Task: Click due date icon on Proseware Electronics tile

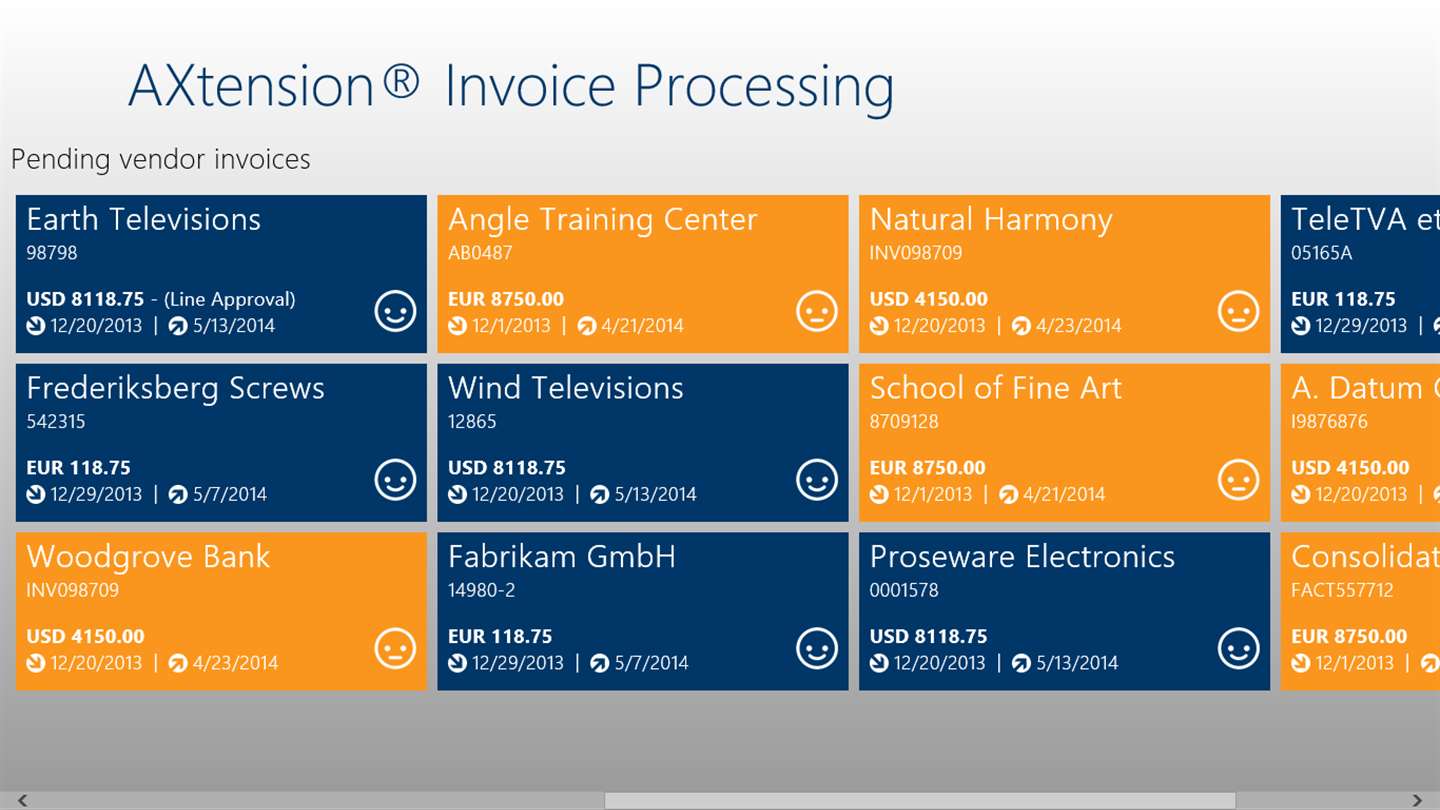Action: [x=1021, y=663]
